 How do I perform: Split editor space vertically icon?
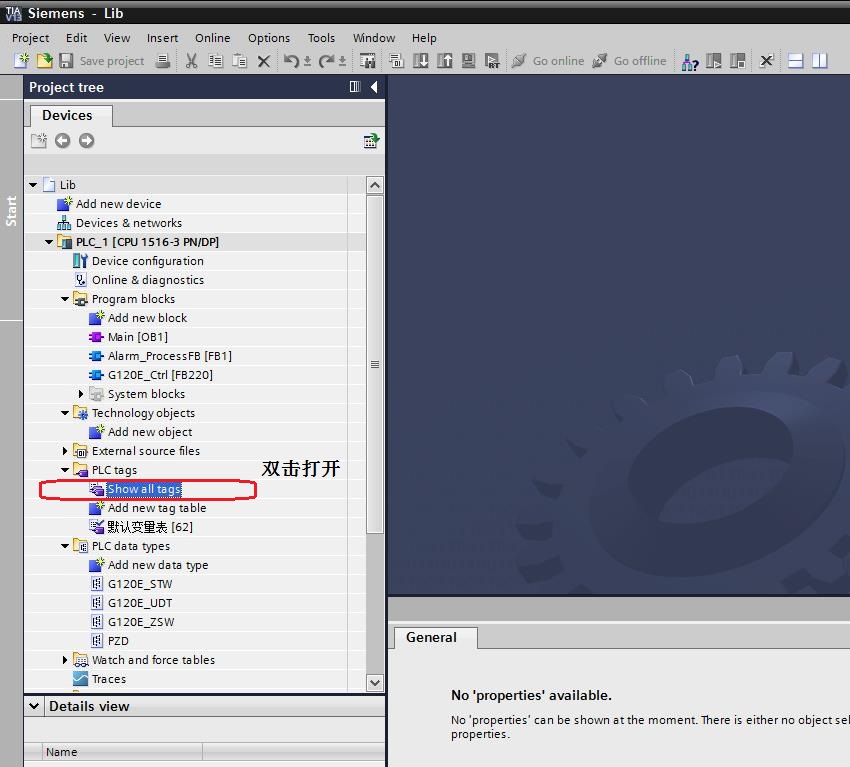820,61
